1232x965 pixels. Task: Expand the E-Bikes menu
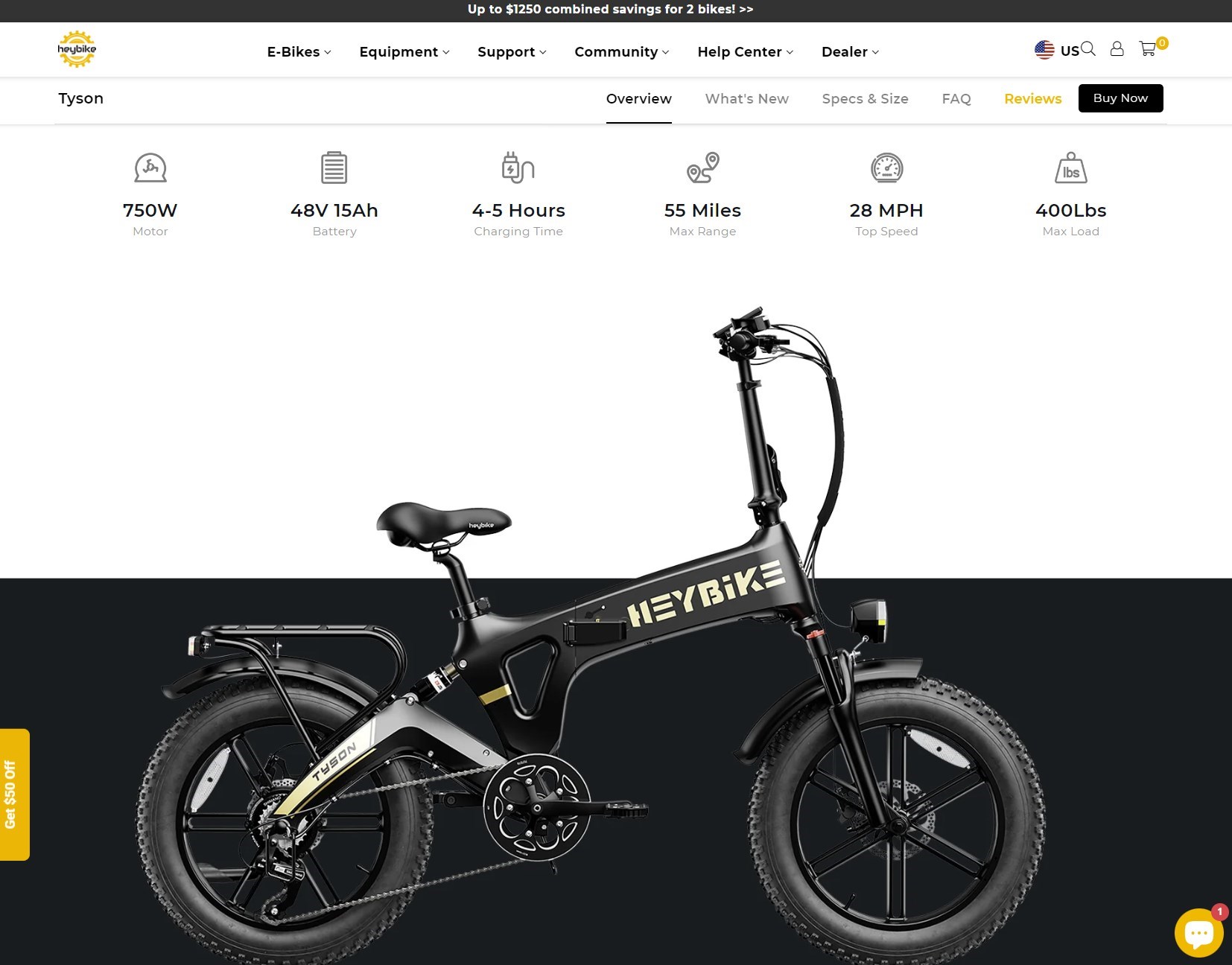click(x=299, y=51)
